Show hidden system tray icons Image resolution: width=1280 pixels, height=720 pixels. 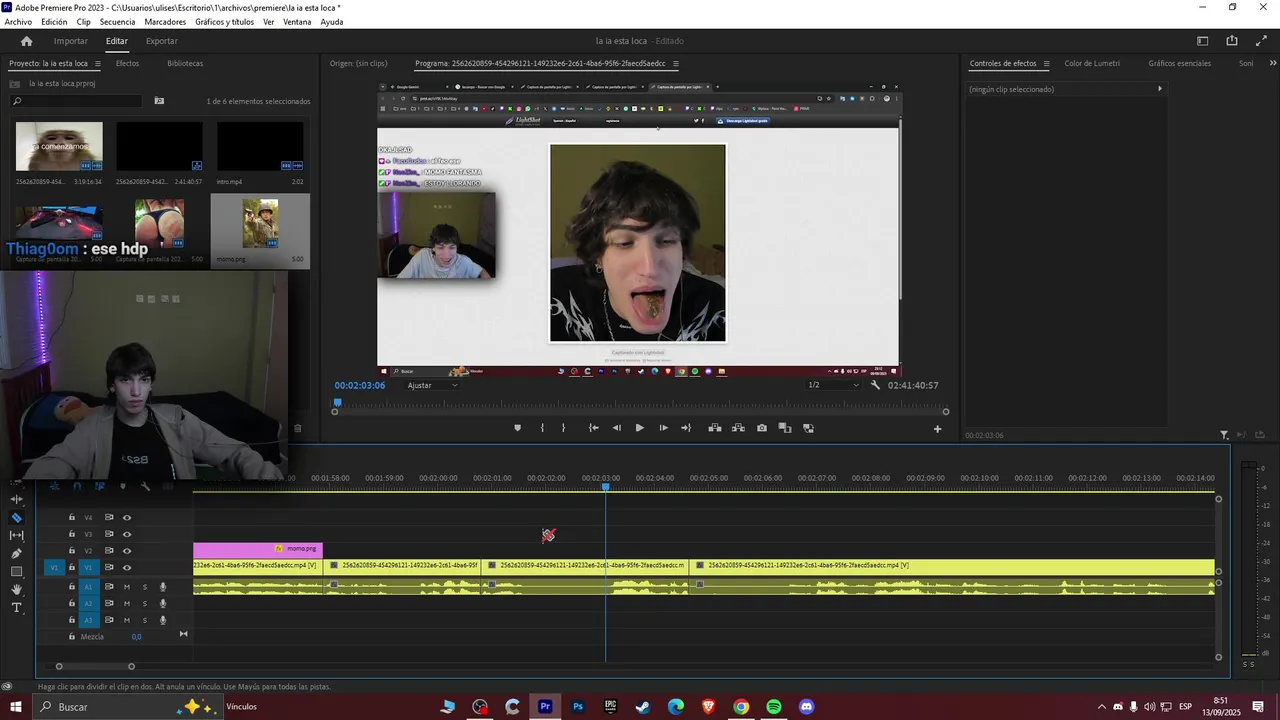[x=1102, y=707]
